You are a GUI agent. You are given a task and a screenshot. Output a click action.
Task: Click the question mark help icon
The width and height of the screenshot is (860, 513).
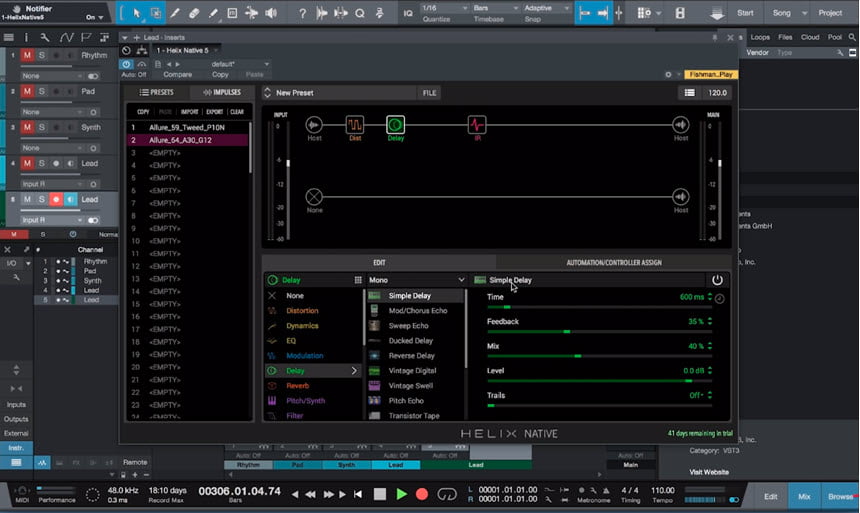(302, 13)
